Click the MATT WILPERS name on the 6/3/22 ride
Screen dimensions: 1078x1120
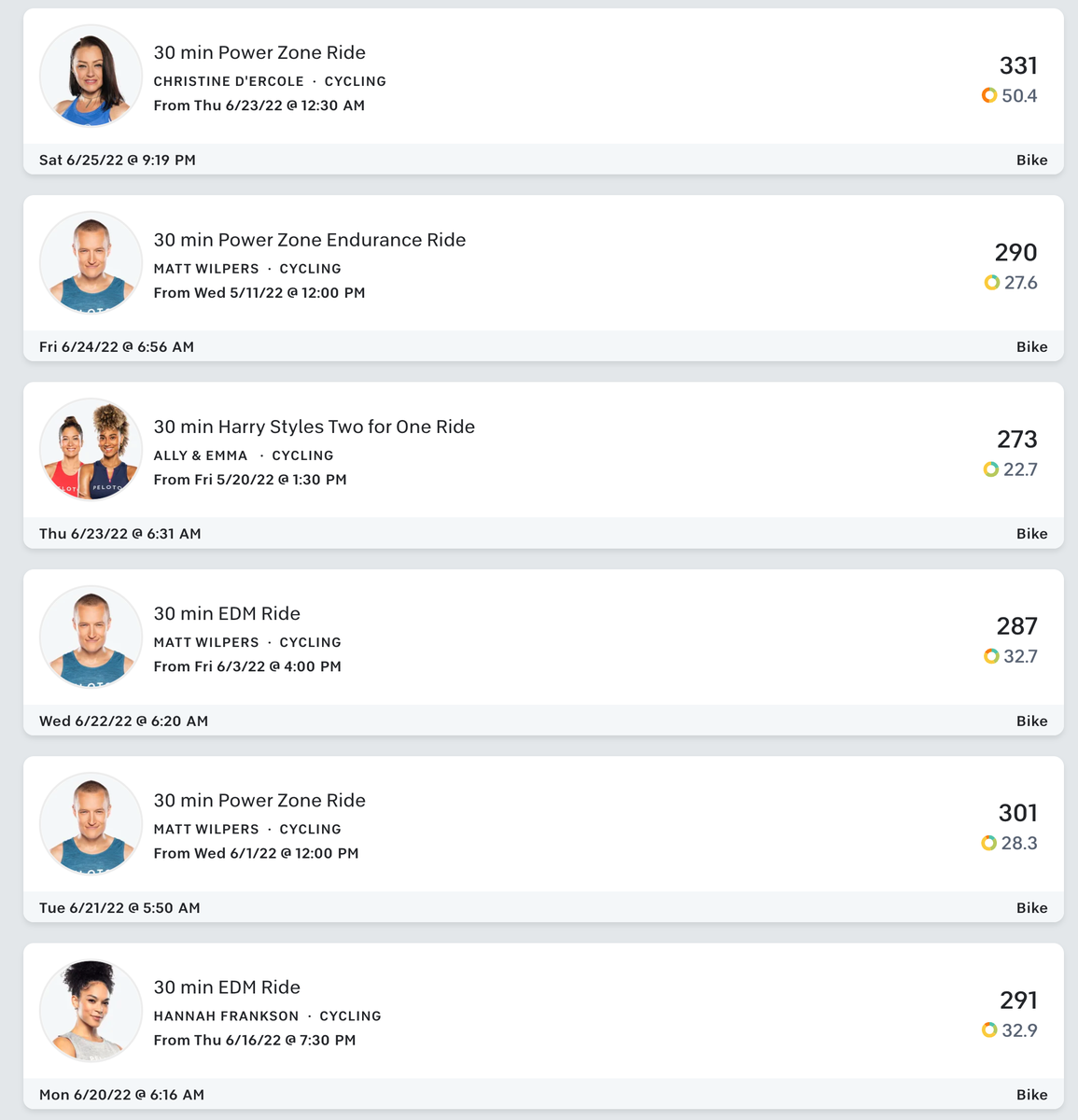pyautogui.click(x=206, y=642)
